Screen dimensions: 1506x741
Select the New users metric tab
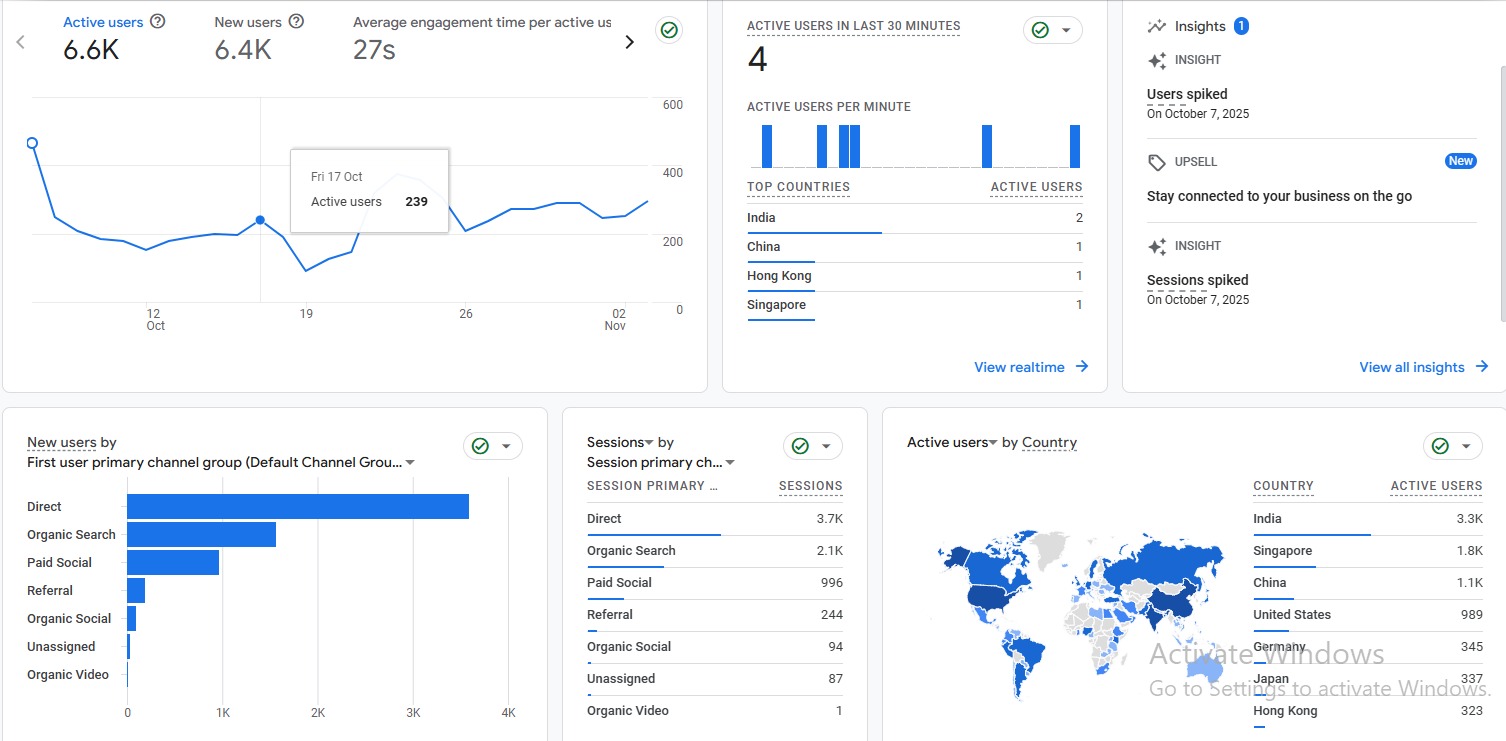[x=248, y=22]
